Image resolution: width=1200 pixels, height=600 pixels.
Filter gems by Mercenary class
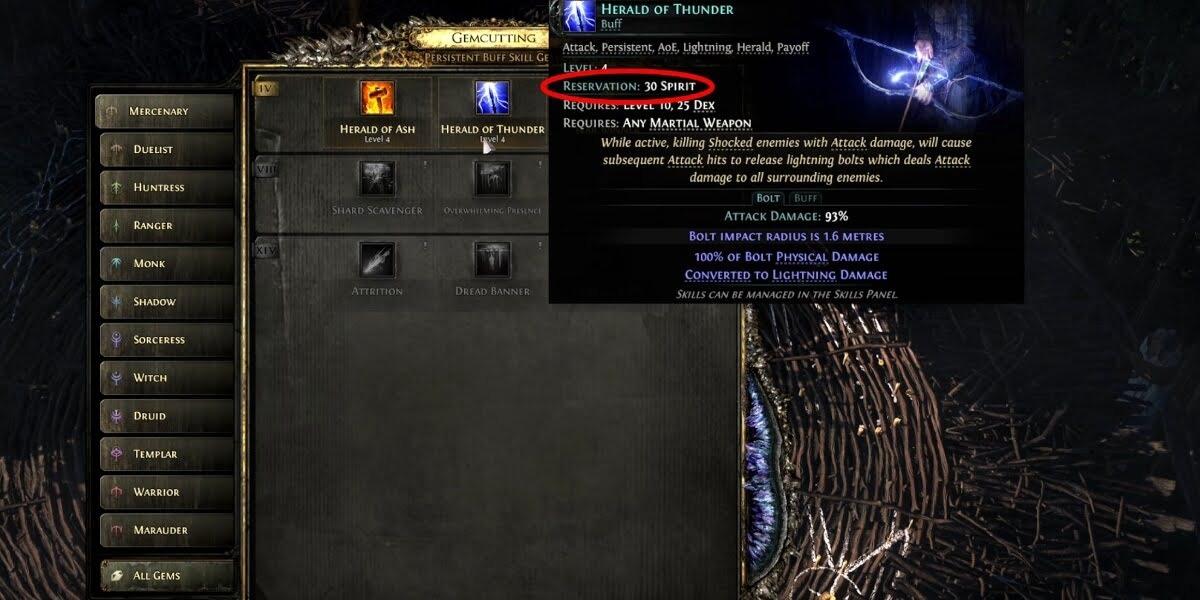point(165,111)
